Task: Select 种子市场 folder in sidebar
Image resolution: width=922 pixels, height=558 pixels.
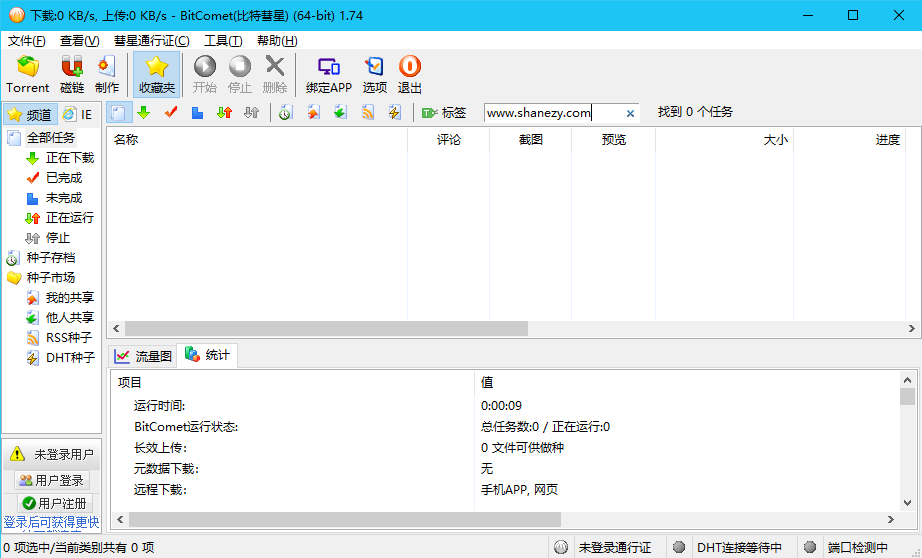Action: (51, 278)
